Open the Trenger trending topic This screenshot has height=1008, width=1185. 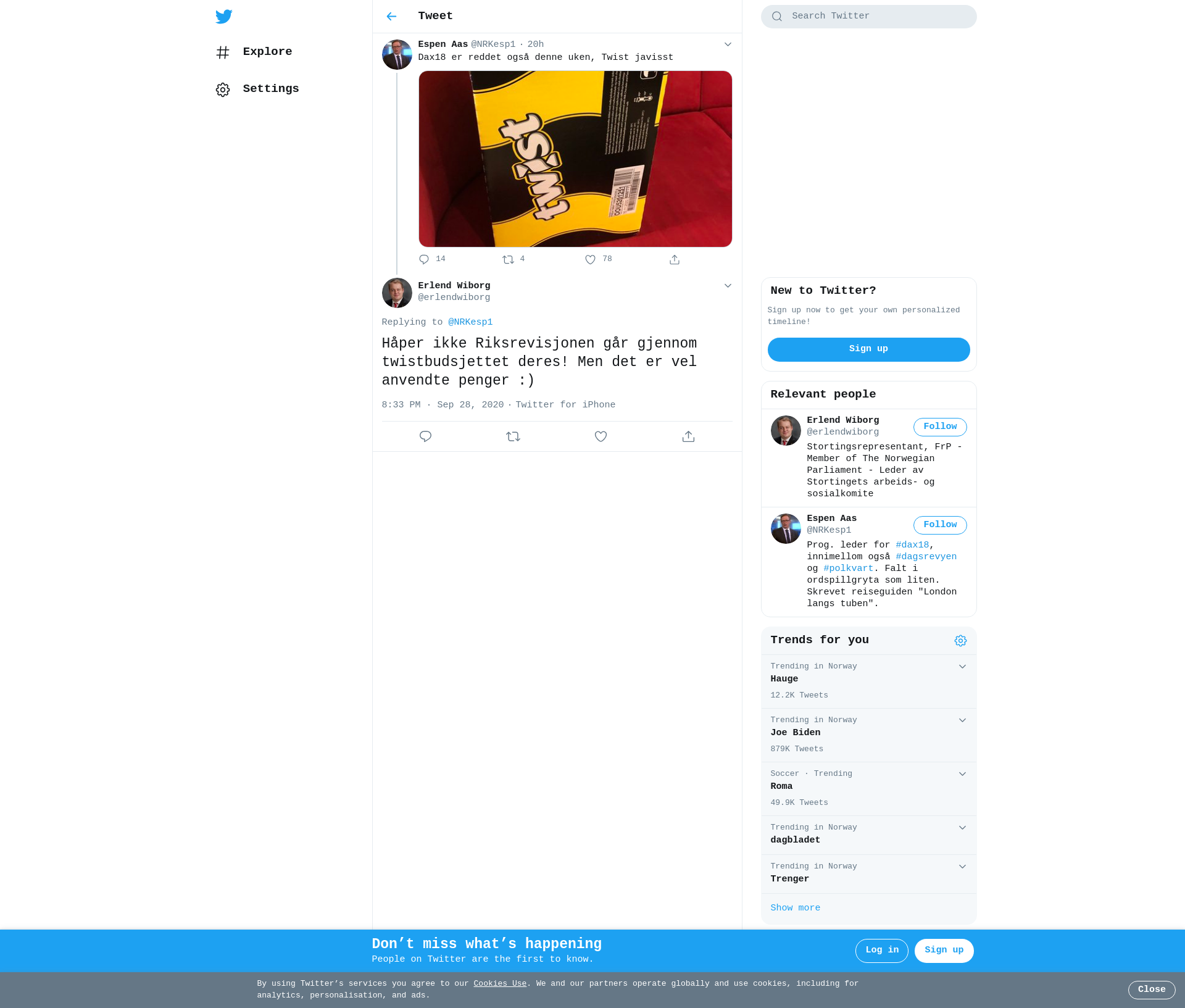[x=868, y=874]
